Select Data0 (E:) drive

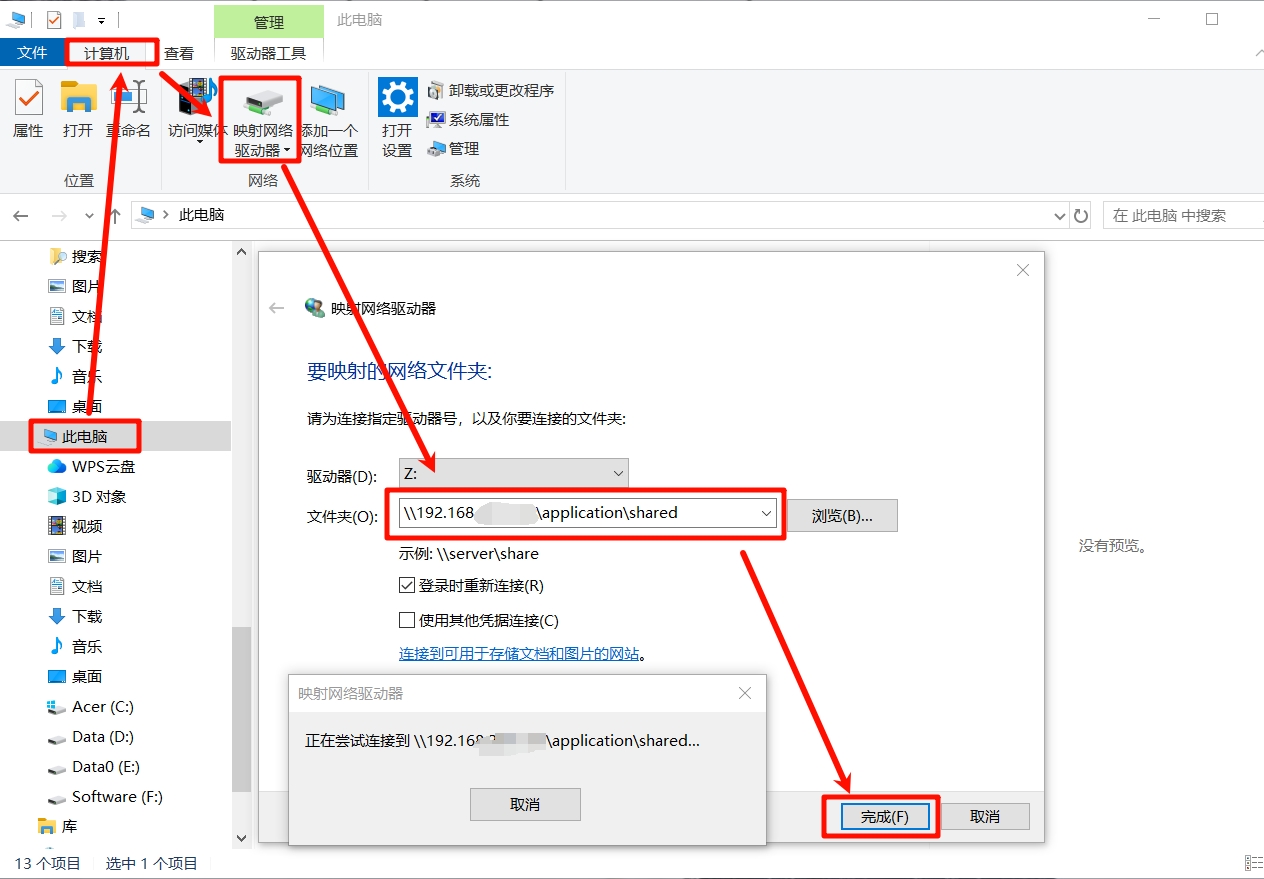pyautogui.click(x=93, y=766)
